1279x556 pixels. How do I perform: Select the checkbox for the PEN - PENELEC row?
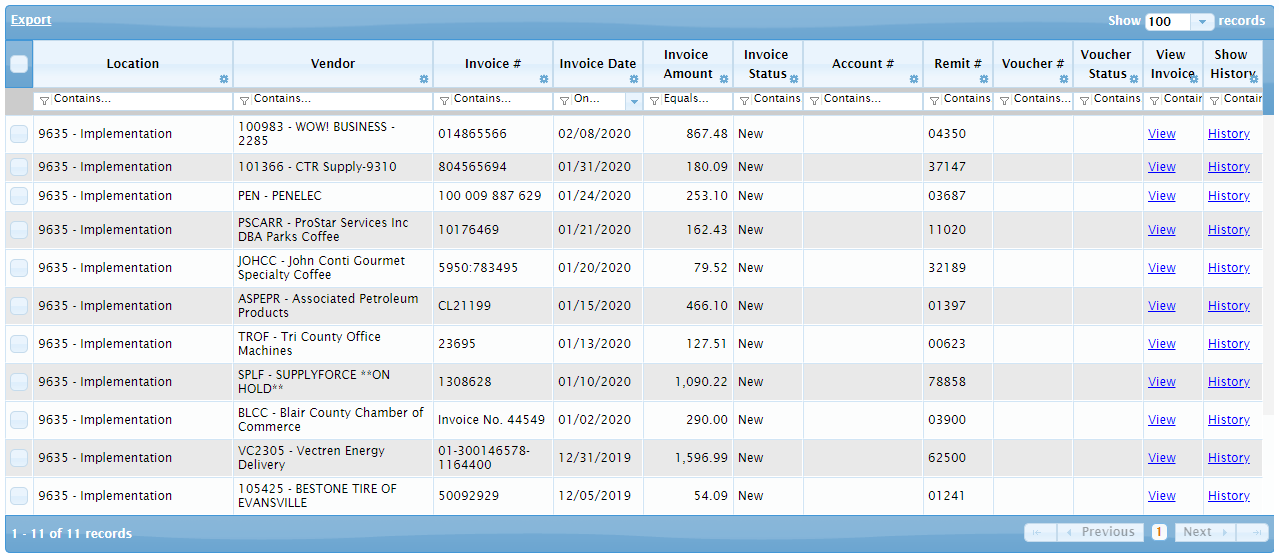coord(19,196)
